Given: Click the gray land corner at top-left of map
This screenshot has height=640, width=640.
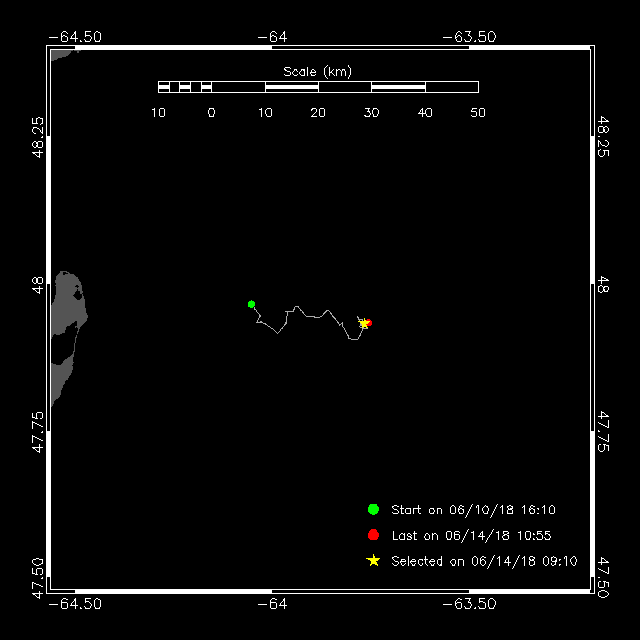Looking at the screenshot, I should (58, 52).
